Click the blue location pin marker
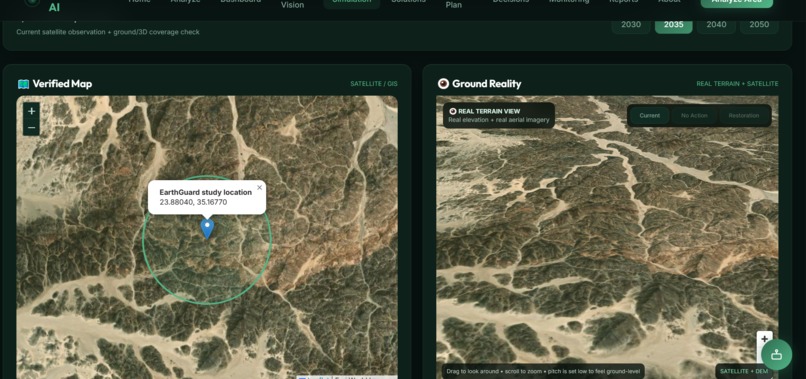Screen dimensions: 806x379 coord(207,229)
